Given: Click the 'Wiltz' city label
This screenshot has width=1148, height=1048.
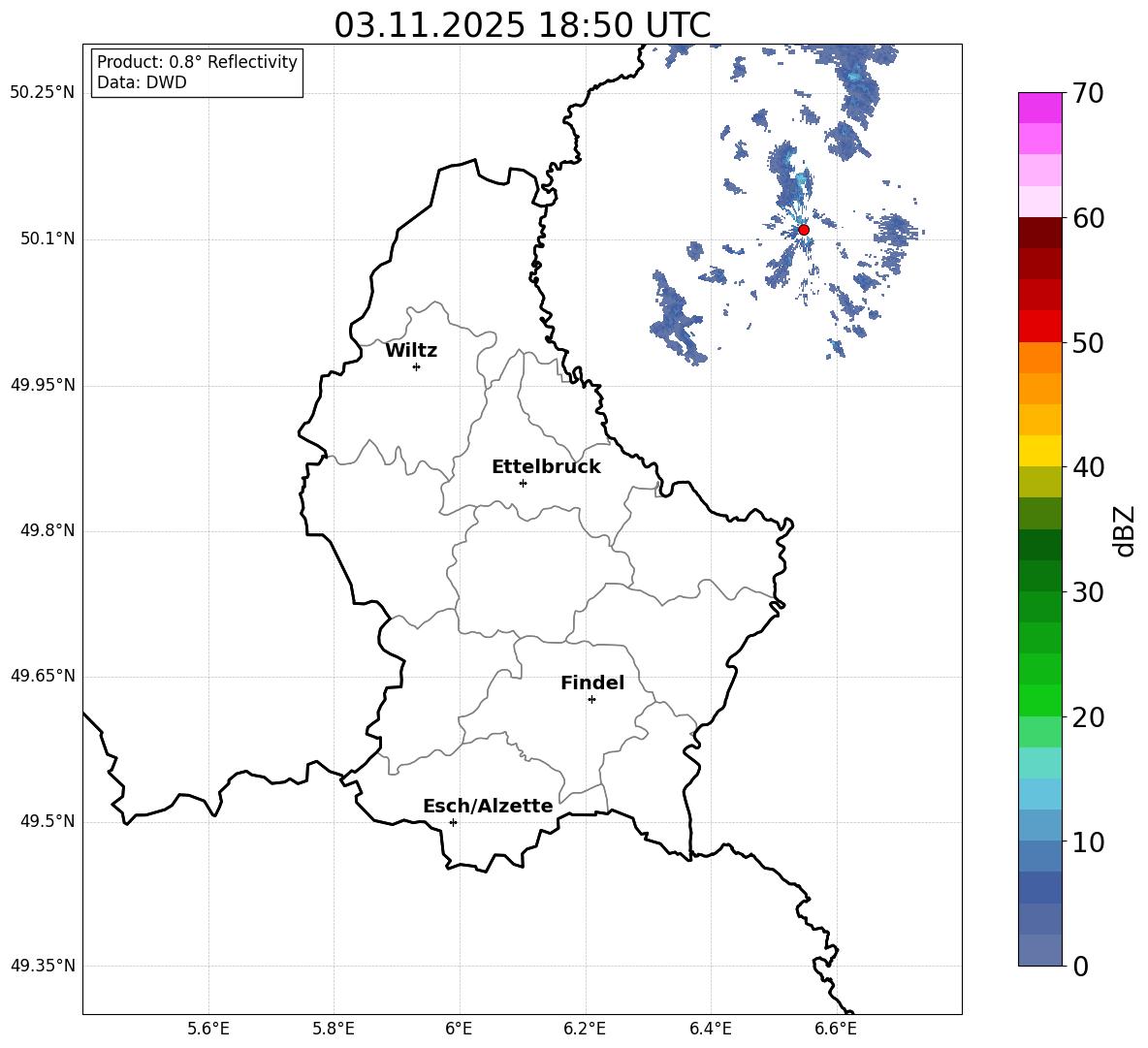Looking at the screenshot, I should click(x=411, y=351).
